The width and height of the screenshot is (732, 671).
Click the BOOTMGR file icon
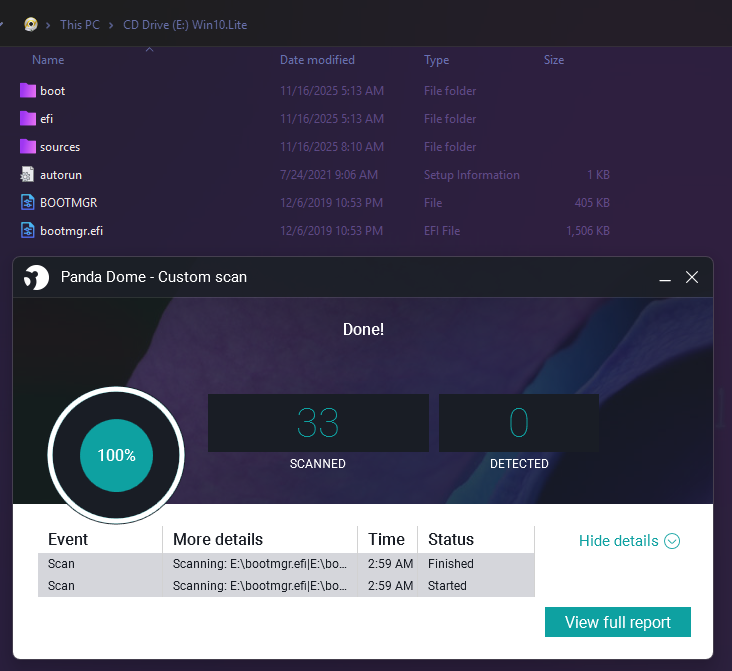click(28, 203)
